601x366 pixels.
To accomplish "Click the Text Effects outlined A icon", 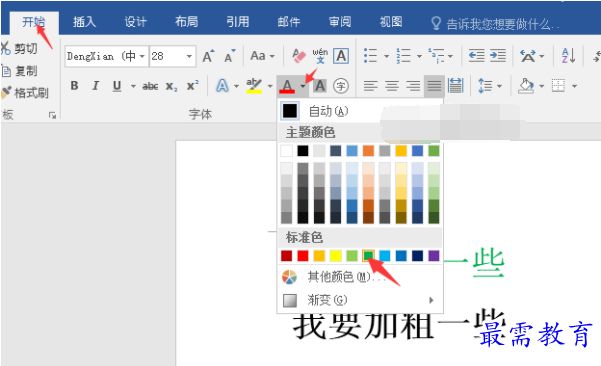I will point(222,85).
